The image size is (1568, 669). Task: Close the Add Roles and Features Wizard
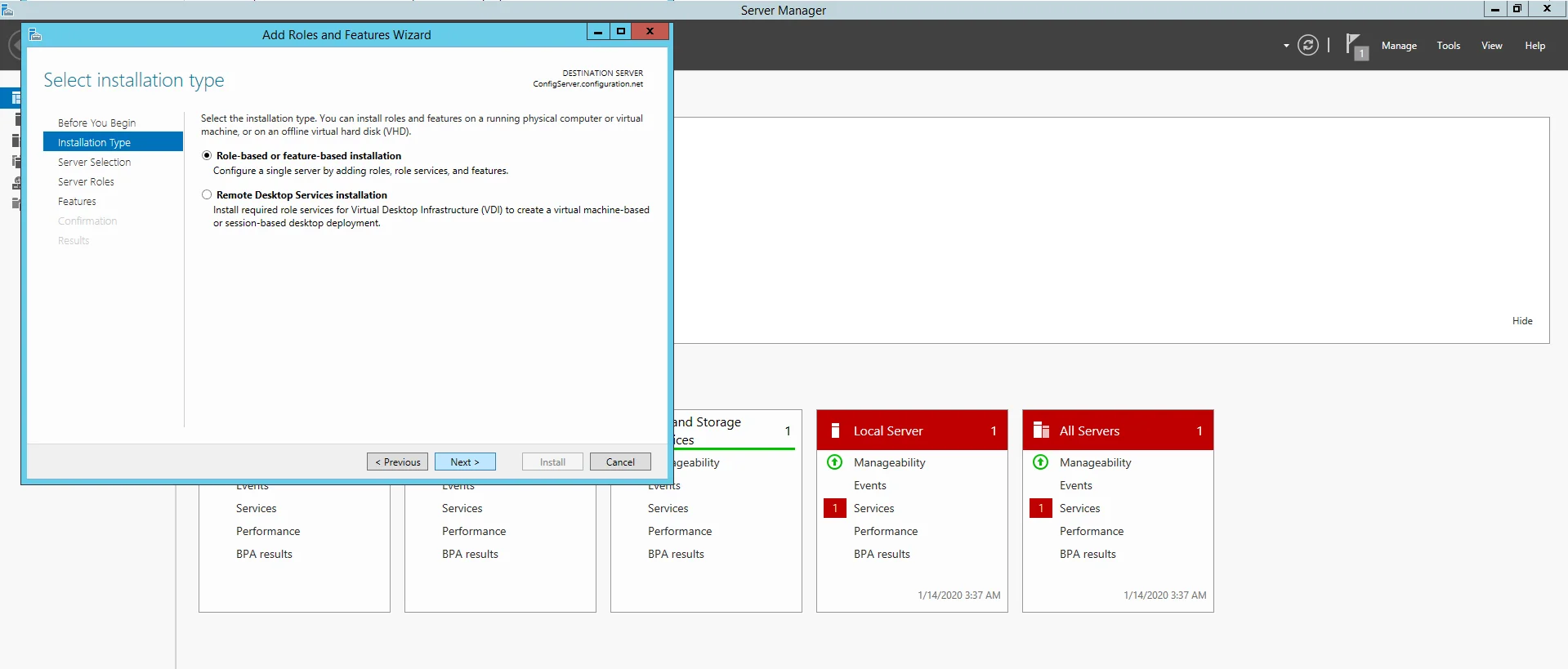(650, 32)
